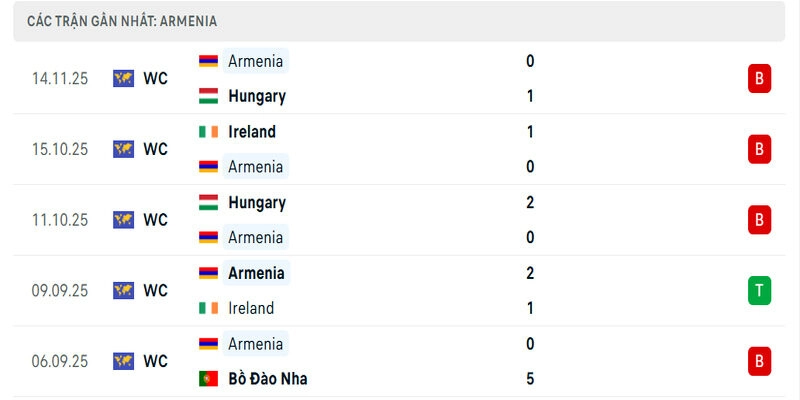Click Ireland team name in 09.09.25 match
The height and width of the screenshot is (400, 800).
pyautogui.click(x=251, y=308)
